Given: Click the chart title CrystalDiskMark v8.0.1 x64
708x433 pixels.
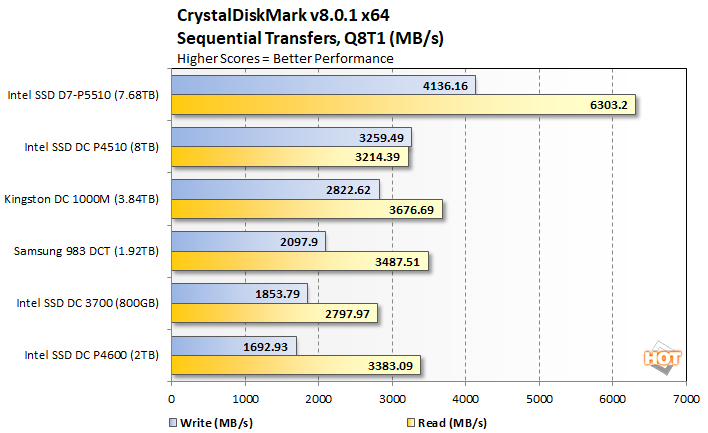Looking at the screenshot, I should point(283,15).
